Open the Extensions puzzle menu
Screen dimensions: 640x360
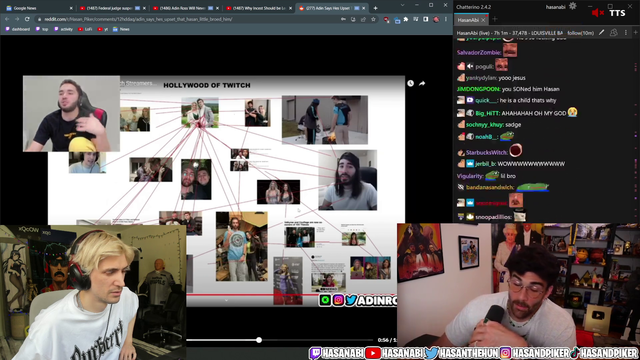(x=406, y=19)
